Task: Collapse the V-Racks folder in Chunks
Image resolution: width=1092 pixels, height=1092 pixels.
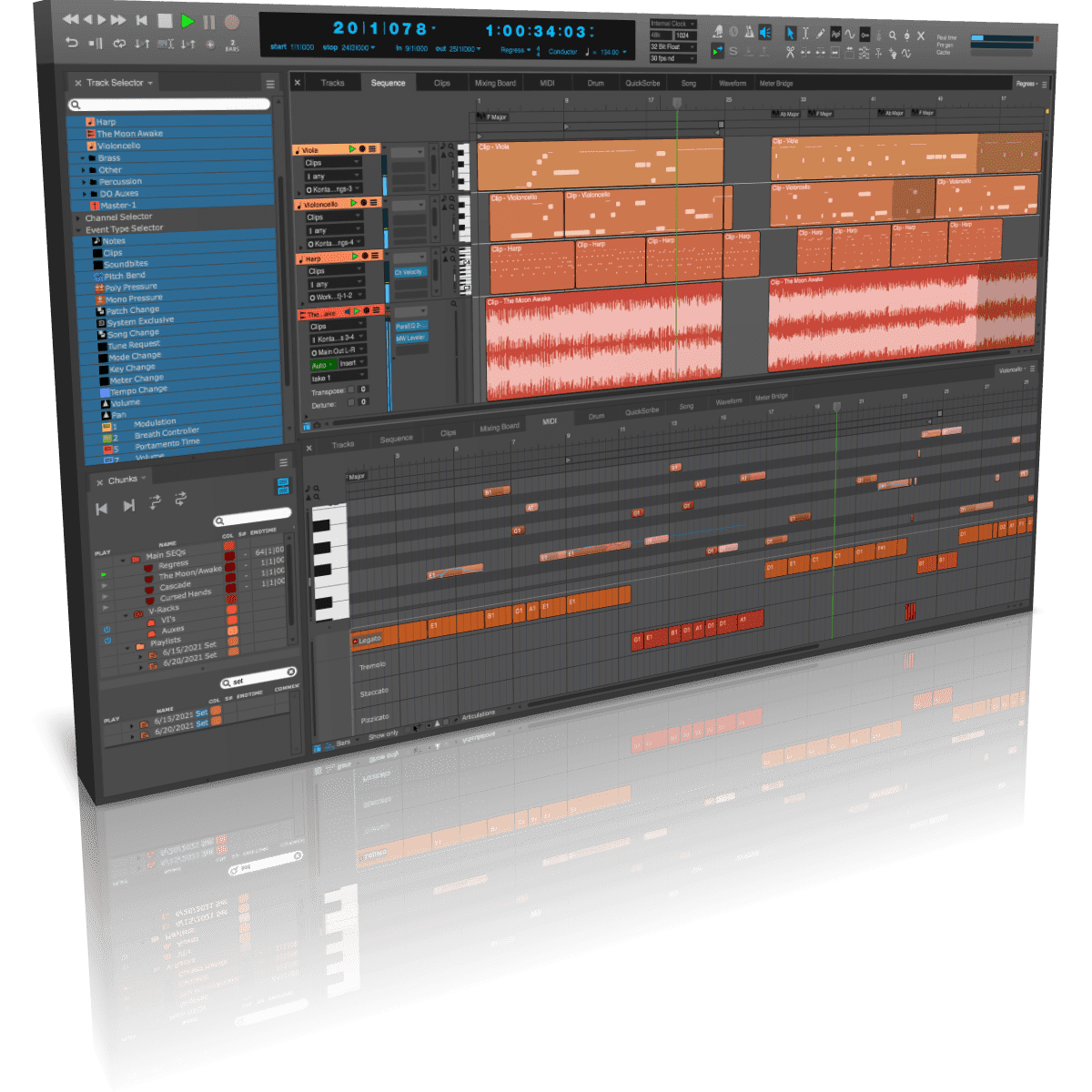Action: coord(126,615)
